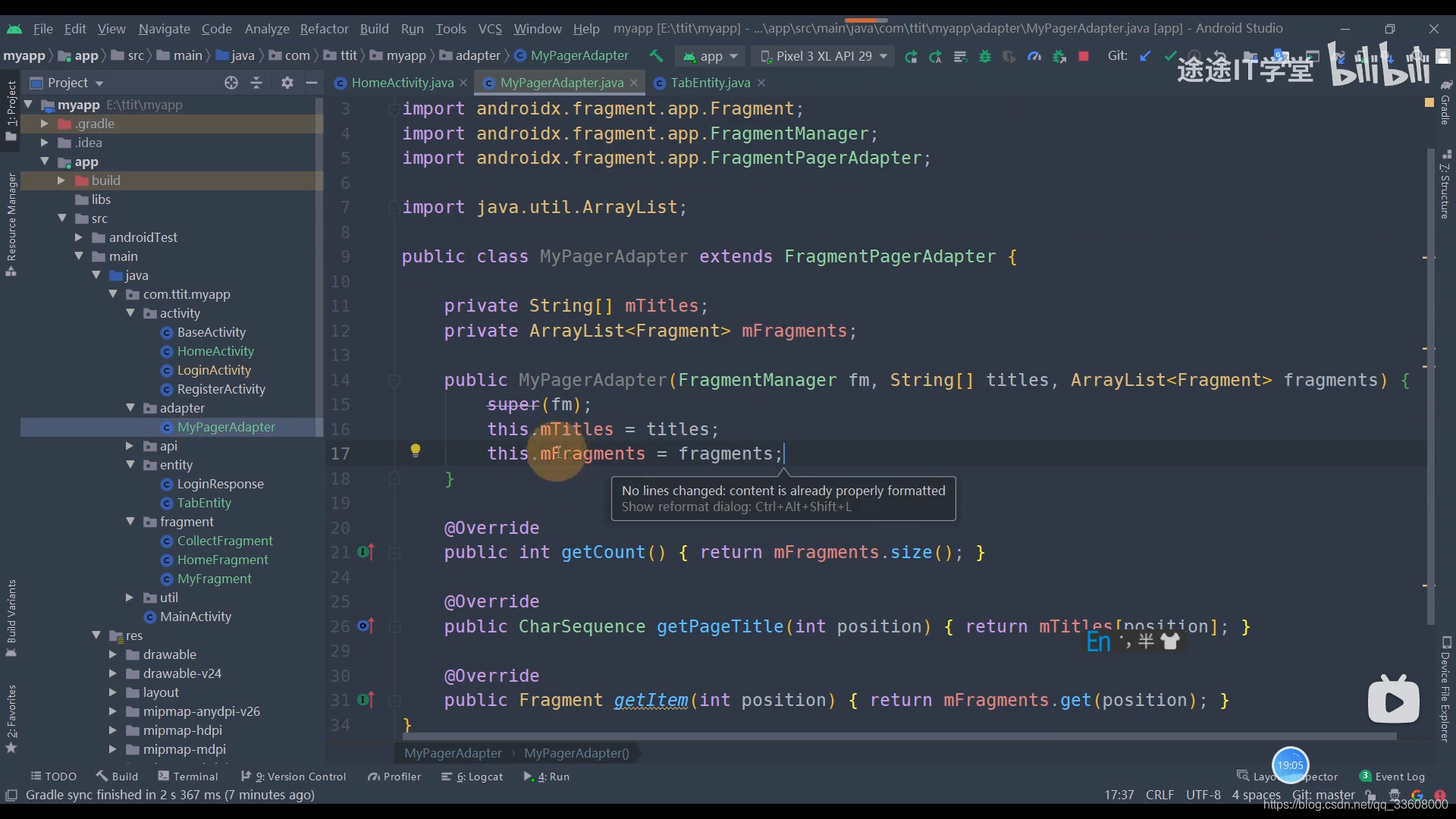Select HomeFragment in project tree

222,560
